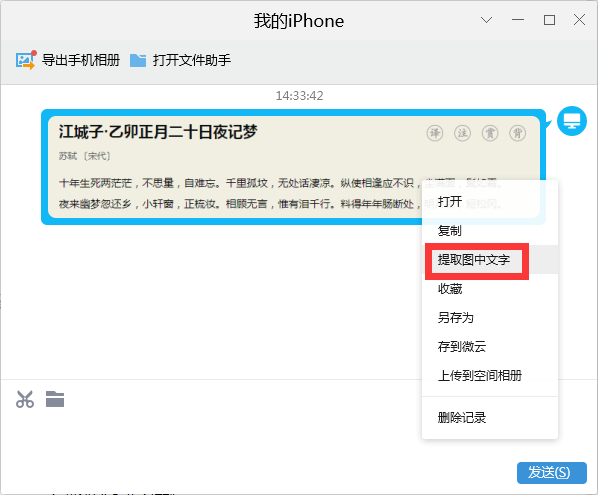Open the file assistant folder icon
The image size is (598, 495).
pyautogui.click(x=138, y=60)
